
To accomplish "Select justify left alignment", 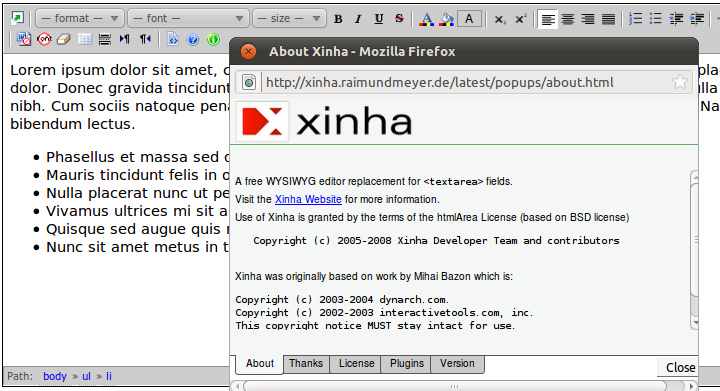I will click(x=547, y=19).
